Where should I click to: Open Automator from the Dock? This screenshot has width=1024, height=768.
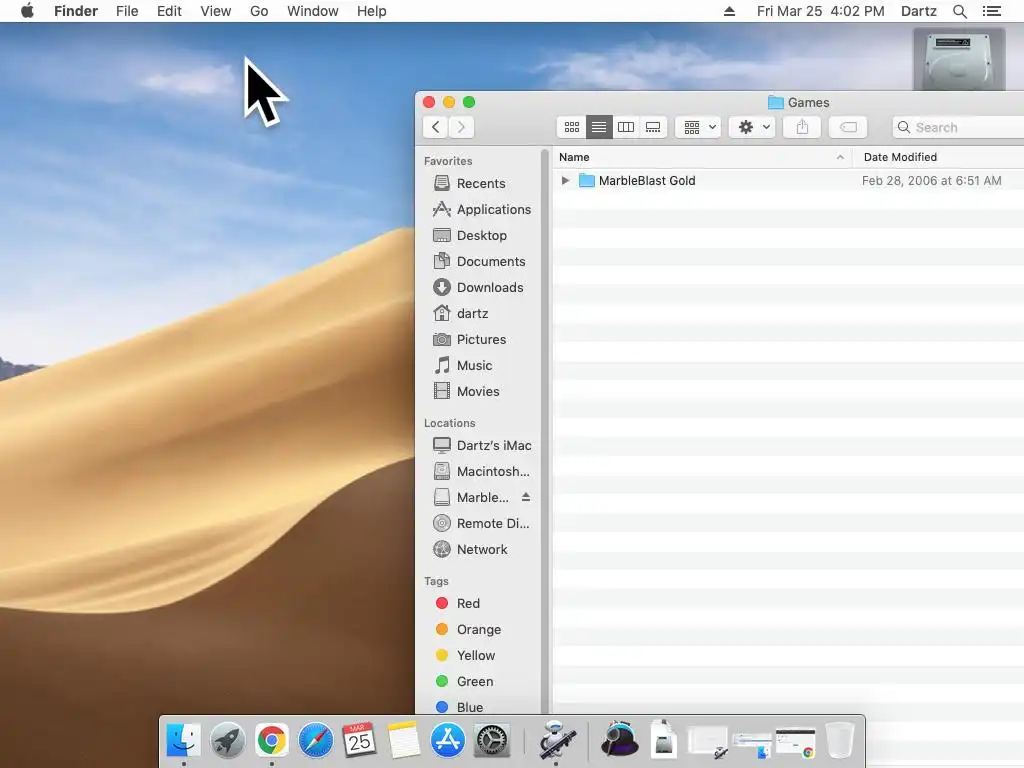coord(556,741)
